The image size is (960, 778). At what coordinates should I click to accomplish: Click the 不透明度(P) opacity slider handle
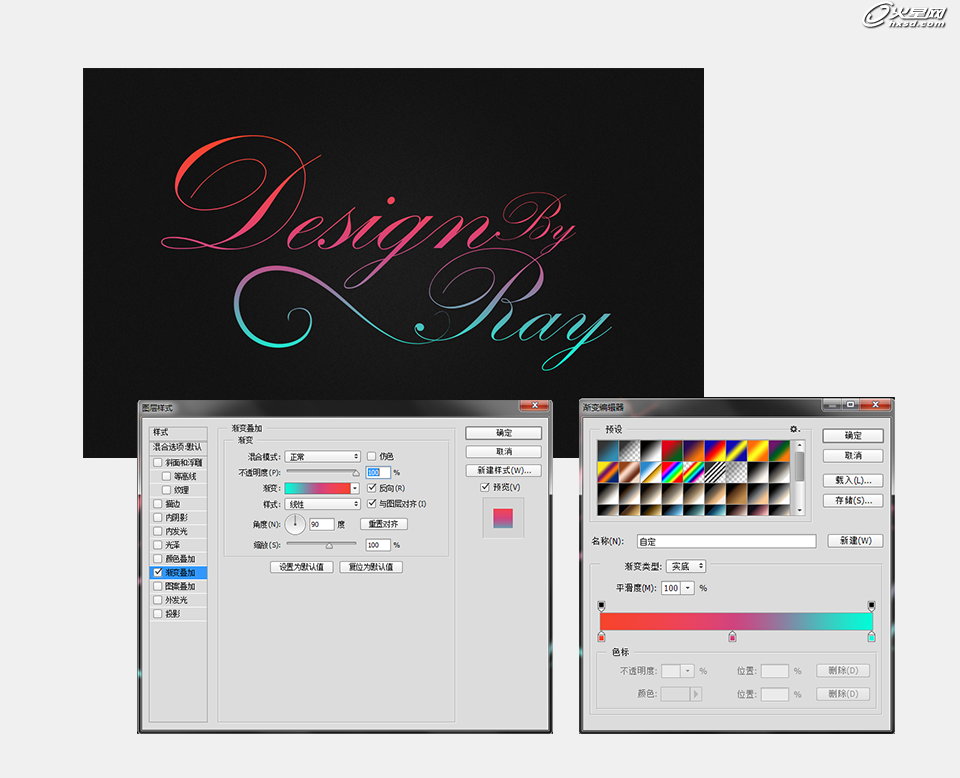[356, 473]
